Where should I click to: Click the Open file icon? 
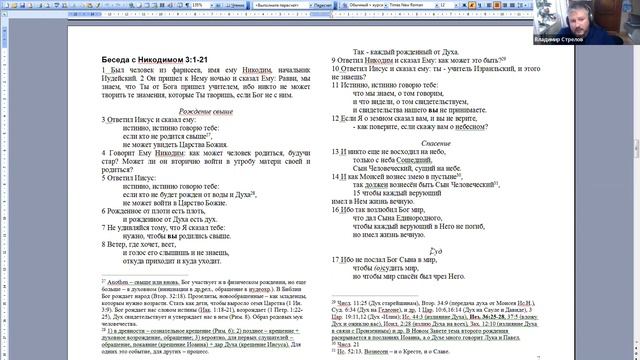[14, 5]
